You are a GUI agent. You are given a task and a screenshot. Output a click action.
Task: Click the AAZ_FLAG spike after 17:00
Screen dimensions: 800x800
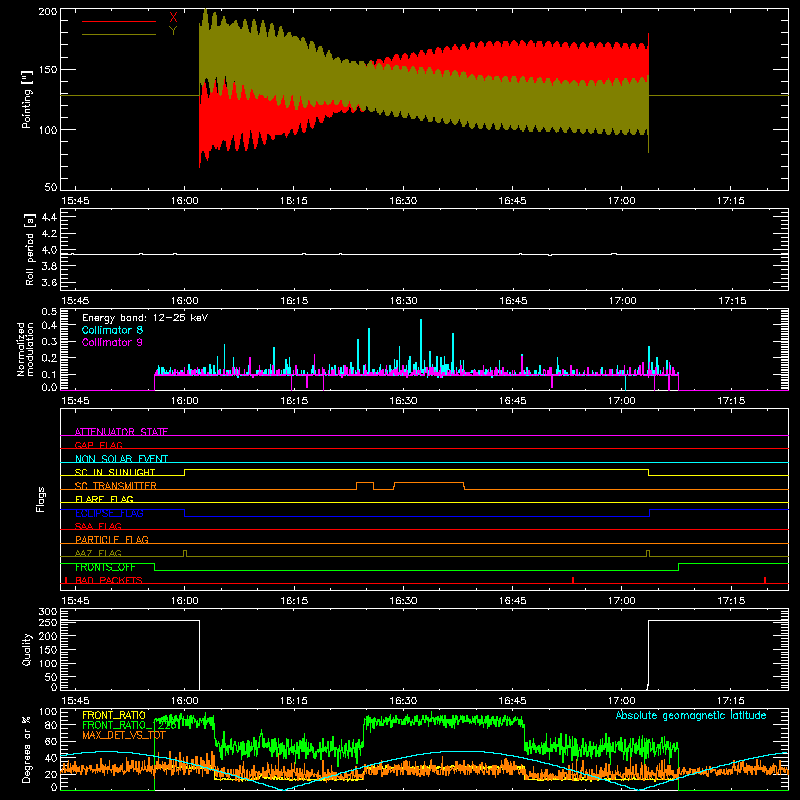pos(648,553)
